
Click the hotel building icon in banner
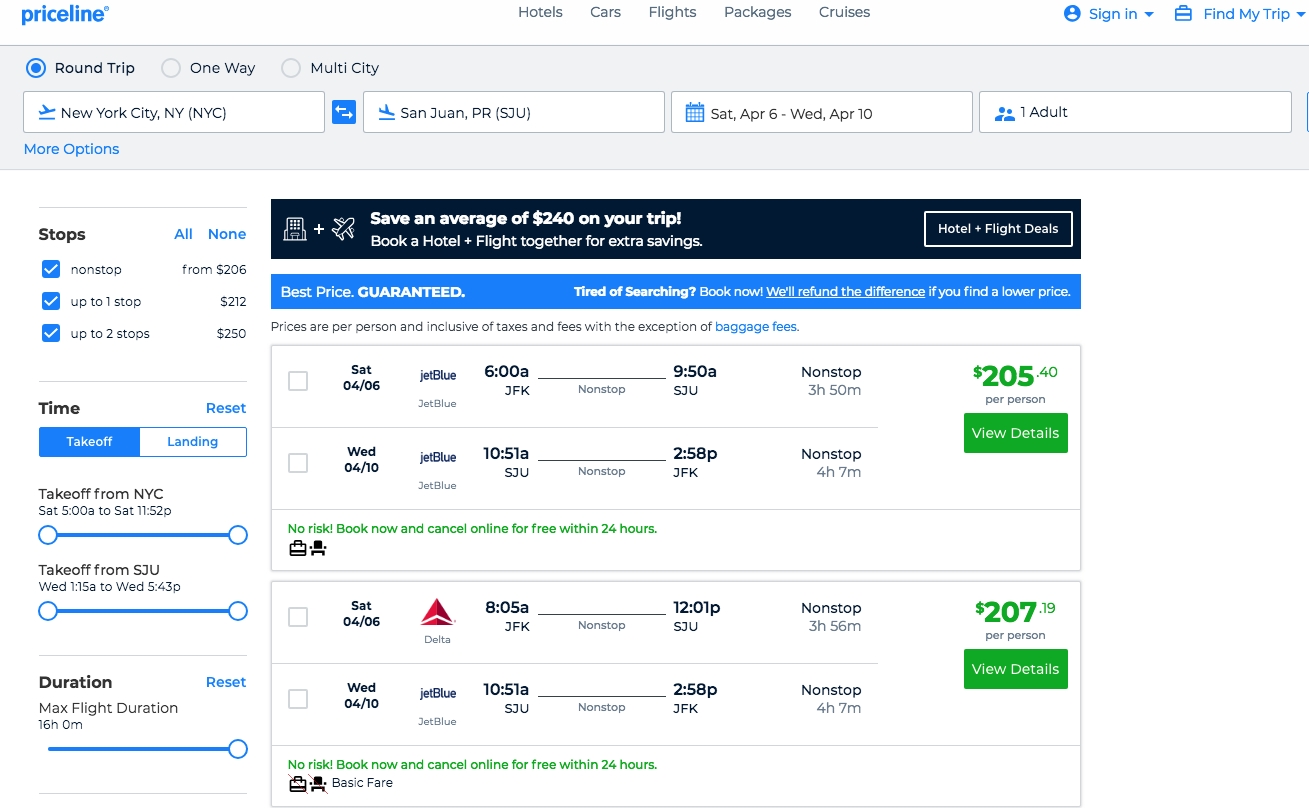coord(295,228)
